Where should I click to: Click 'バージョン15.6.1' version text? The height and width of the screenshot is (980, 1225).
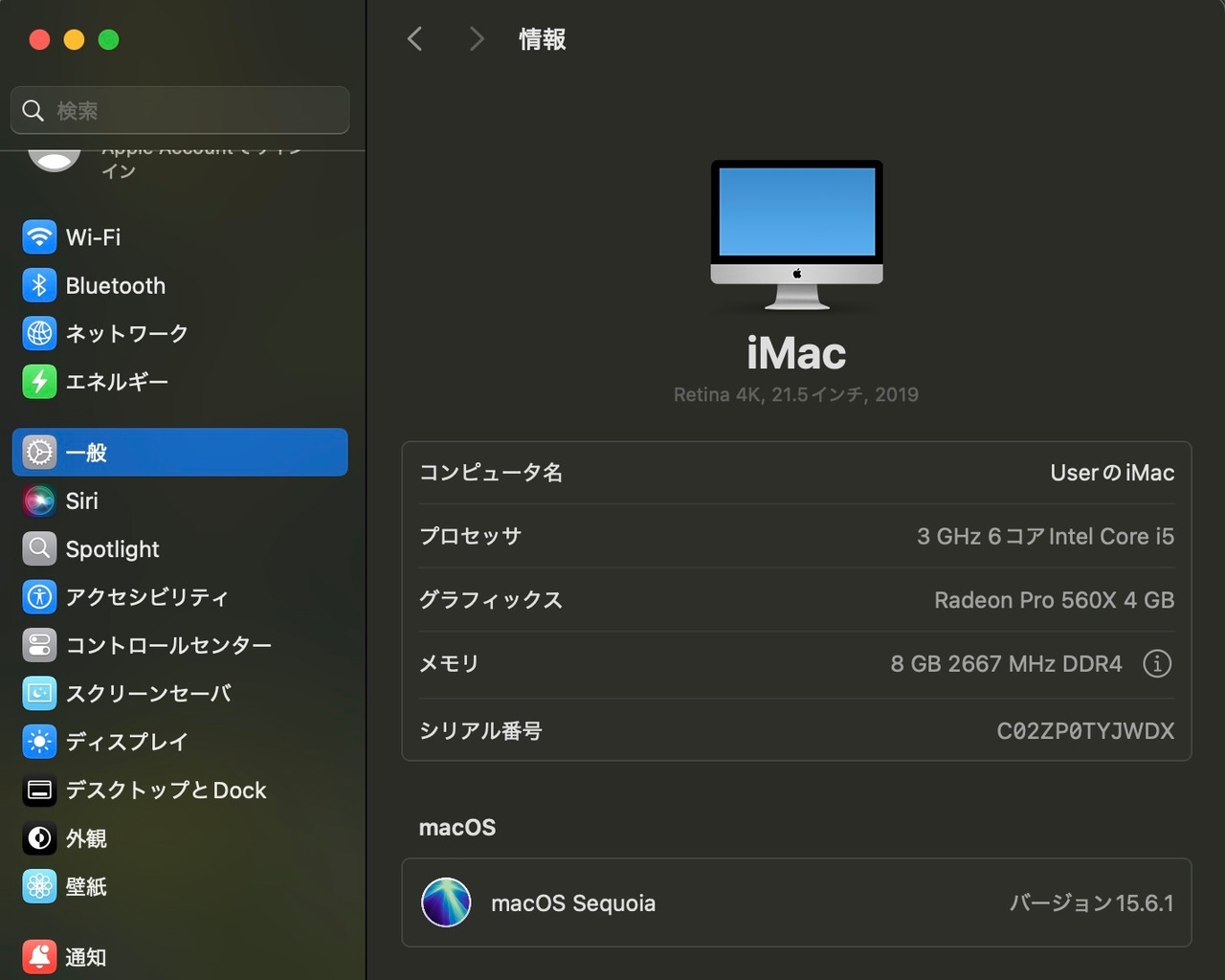point(1092,903)
